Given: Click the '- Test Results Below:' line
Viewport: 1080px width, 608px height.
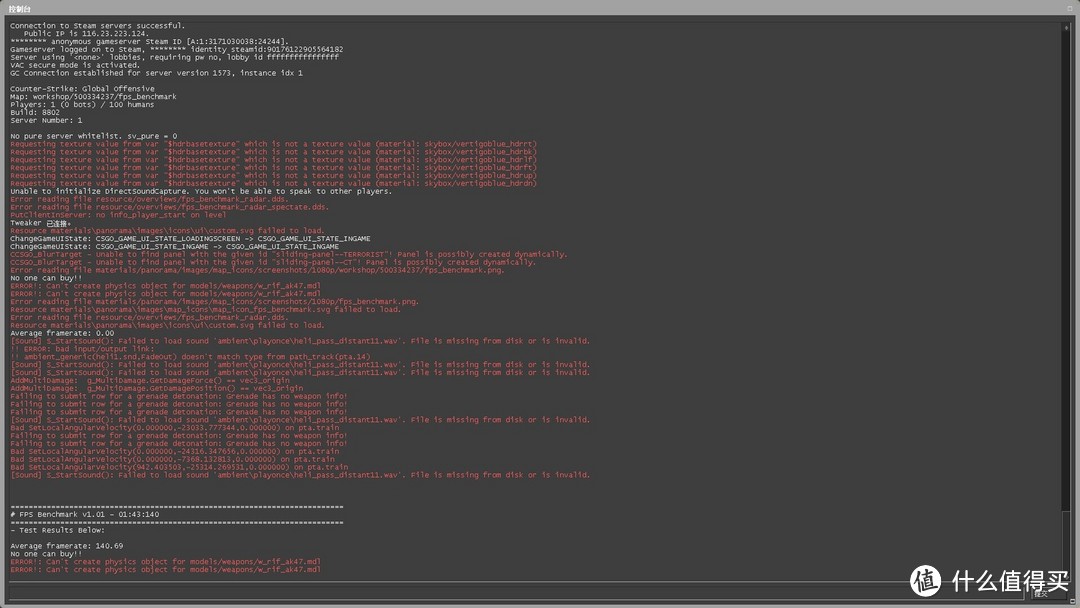Looking at the screenshot, I should click(x=58, y=530).
